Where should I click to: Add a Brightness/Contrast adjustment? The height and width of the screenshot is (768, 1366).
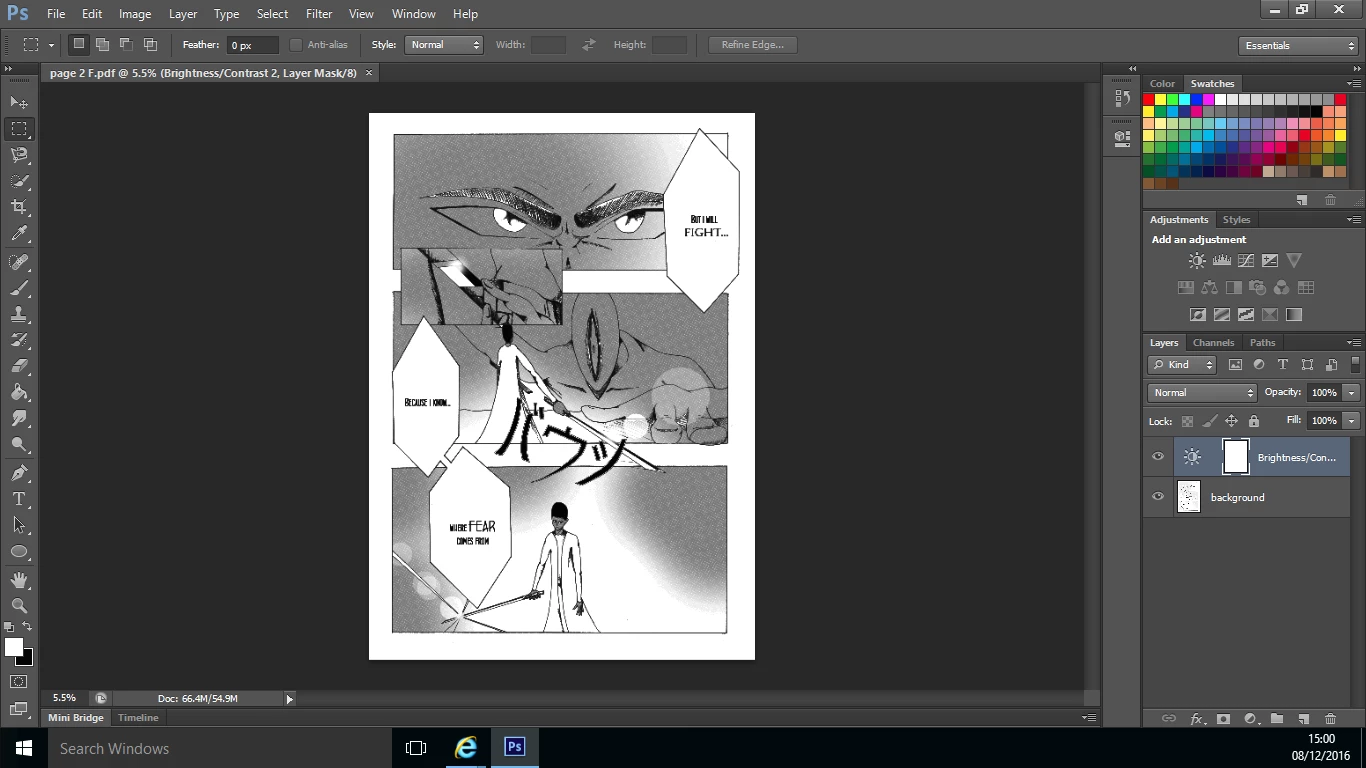click(x=1197, y=260)
